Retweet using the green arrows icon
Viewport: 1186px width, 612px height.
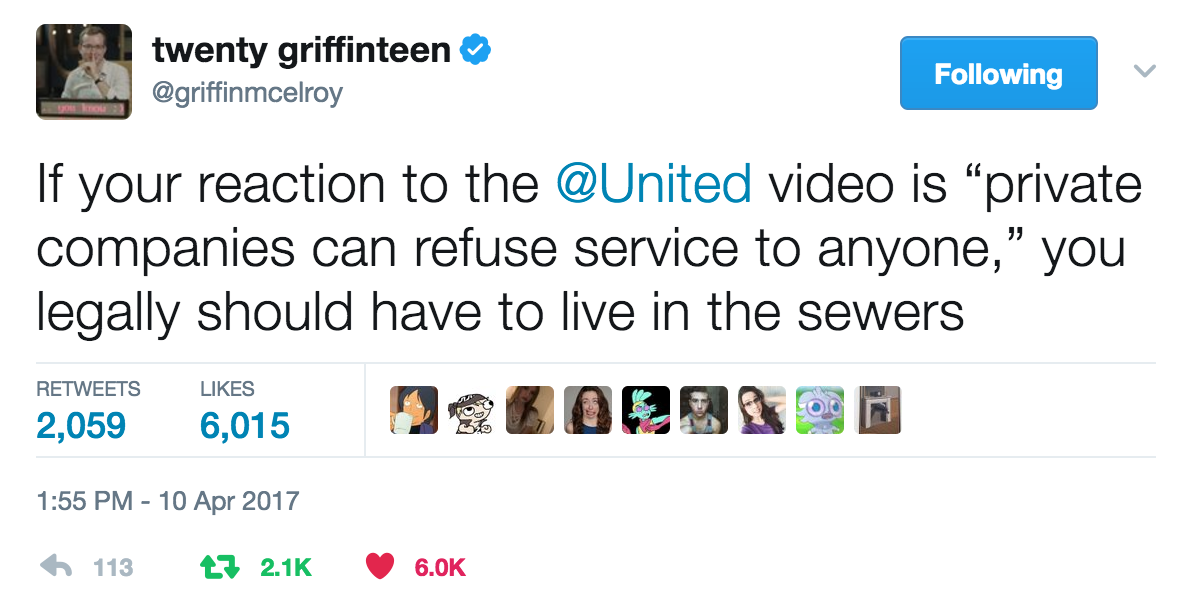click(219, 567)
